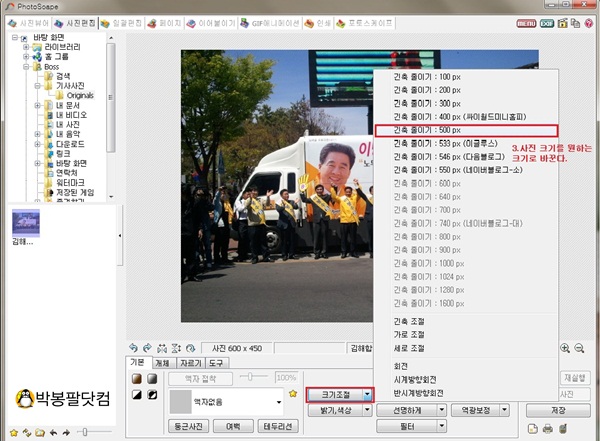Choose 시계방향회전 from the resize menu
The width and height of the screenshot is (600, 441).
[410, 379]
